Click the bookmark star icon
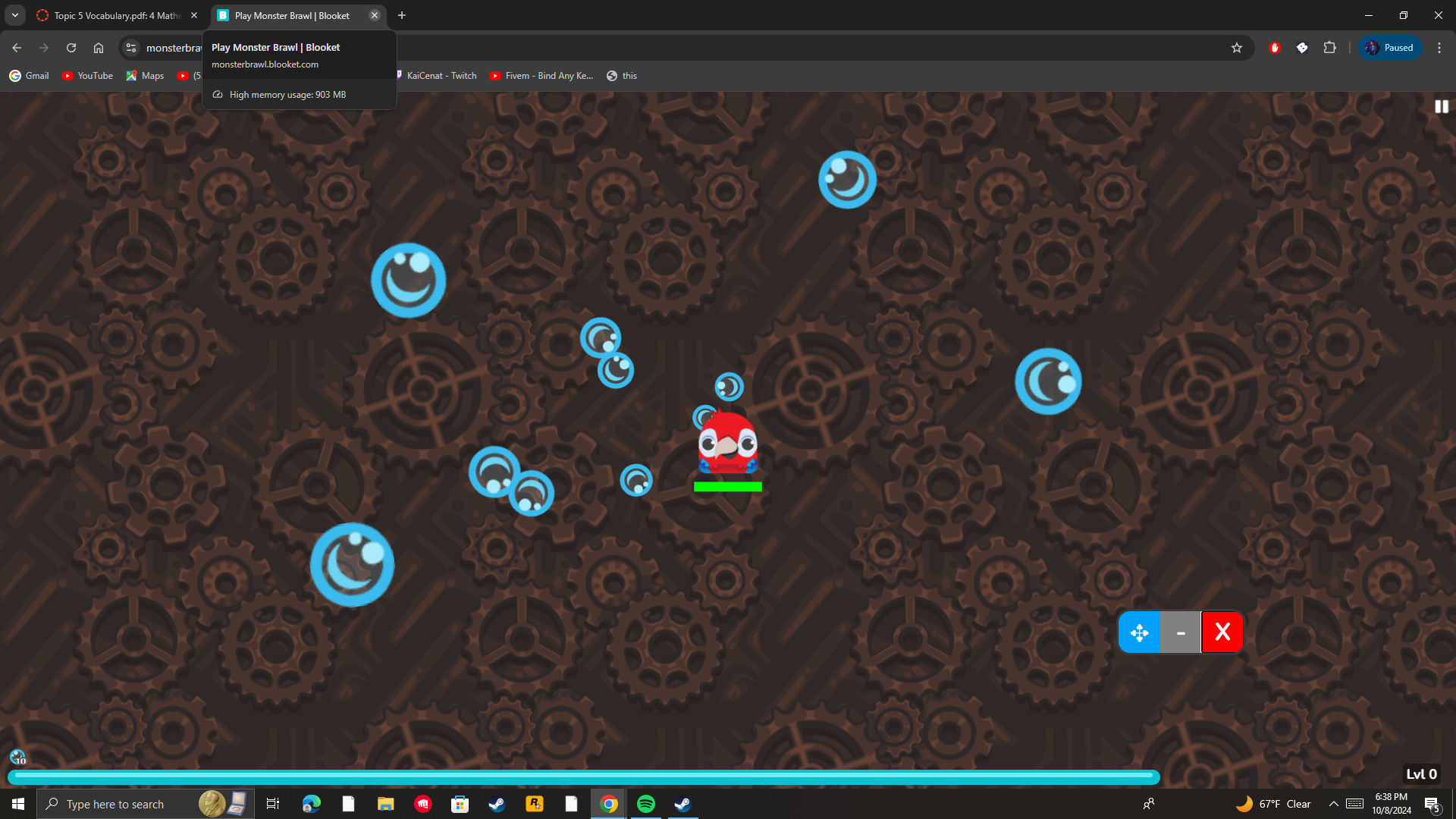This screenshot has width=1456, height=819. 1237,48
